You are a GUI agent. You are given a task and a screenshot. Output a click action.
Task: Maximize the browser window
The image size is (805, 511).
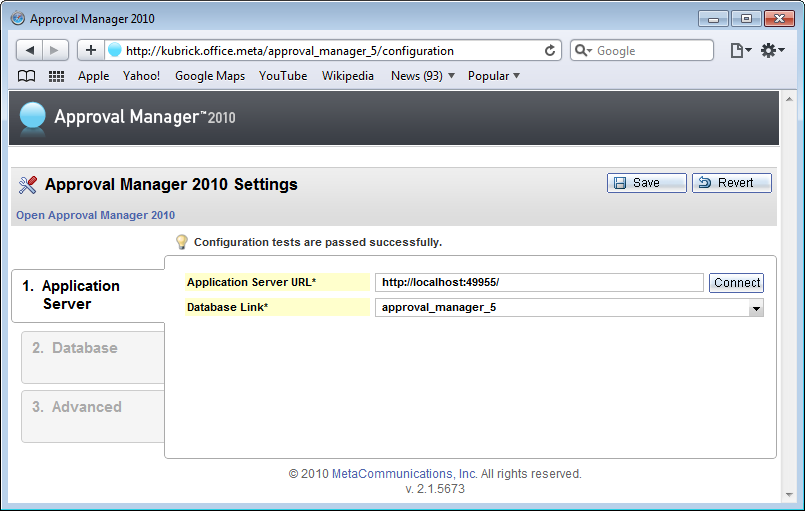tap(746, 19)
